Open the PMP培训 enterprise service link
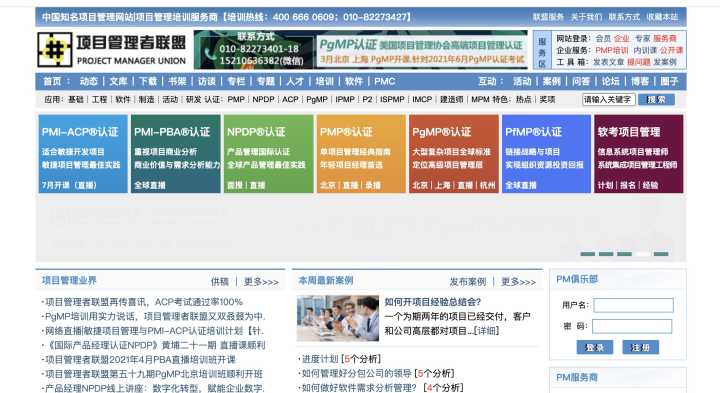 tap(612, 50)
